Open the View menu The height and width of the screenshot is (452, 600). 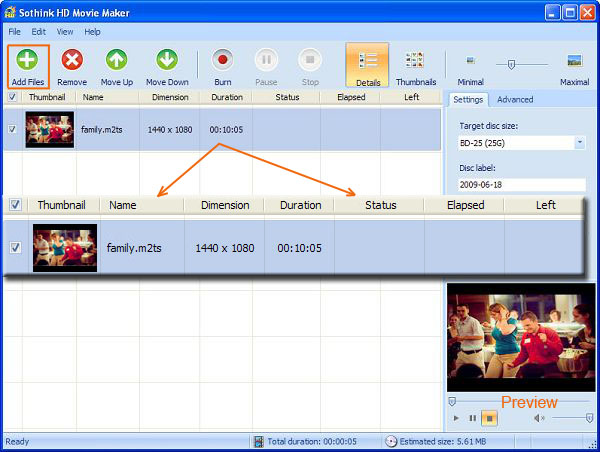(x=65, y=32)
